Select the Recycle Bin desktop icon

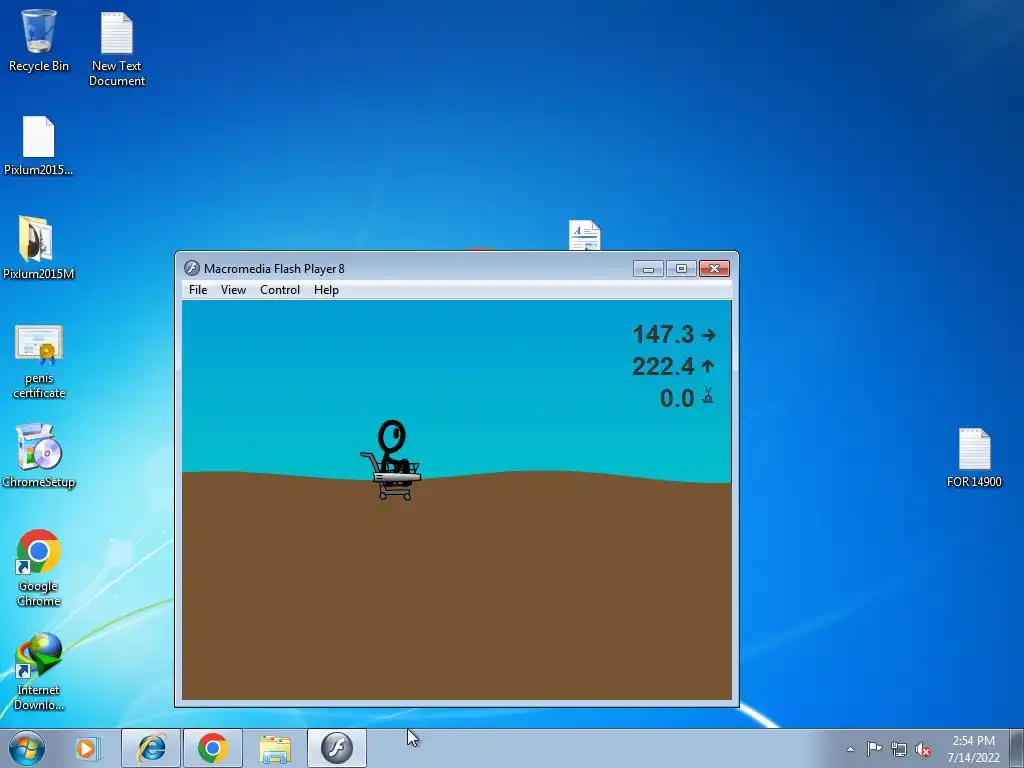[39, 40]
